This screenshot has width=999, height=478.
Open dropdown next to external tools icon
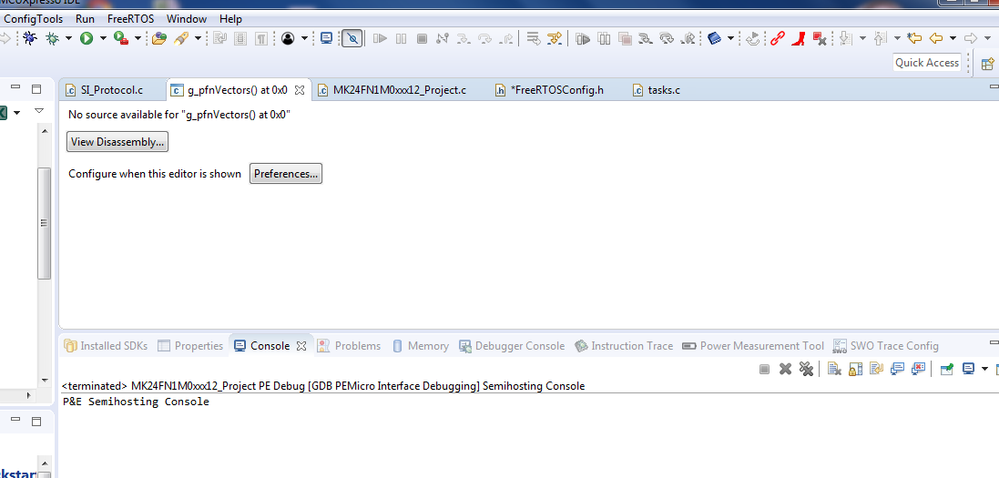point(137,39)
